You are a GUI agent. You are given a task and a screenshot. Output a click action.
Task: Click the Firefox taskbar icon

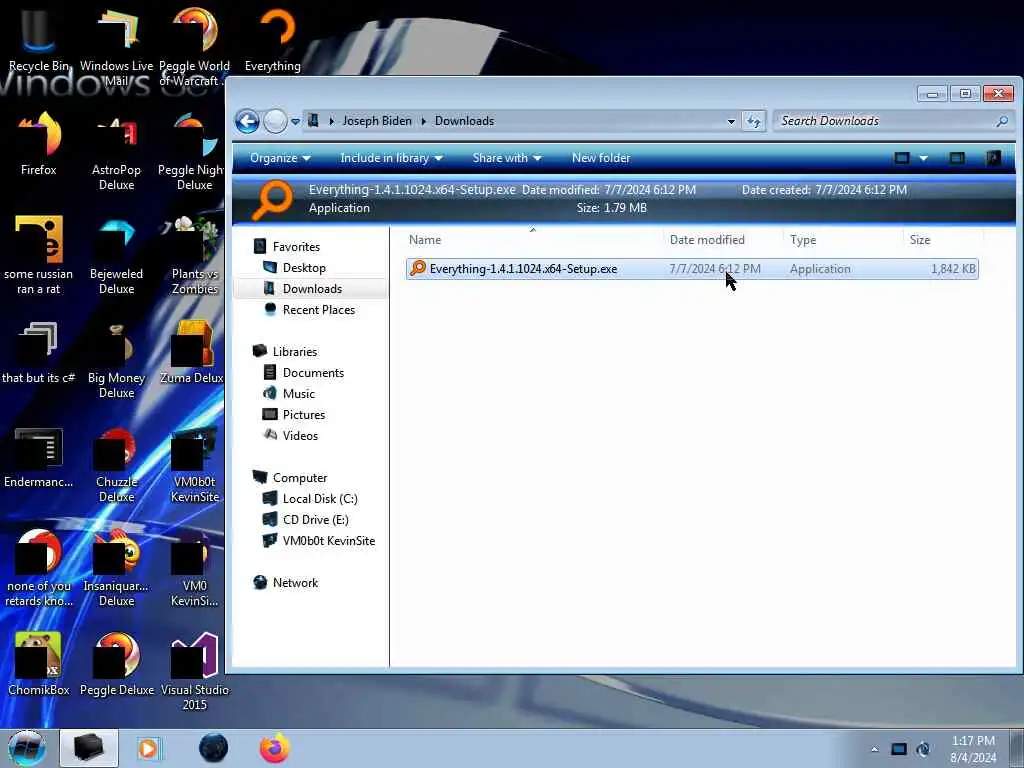click(x=274, y=748)
